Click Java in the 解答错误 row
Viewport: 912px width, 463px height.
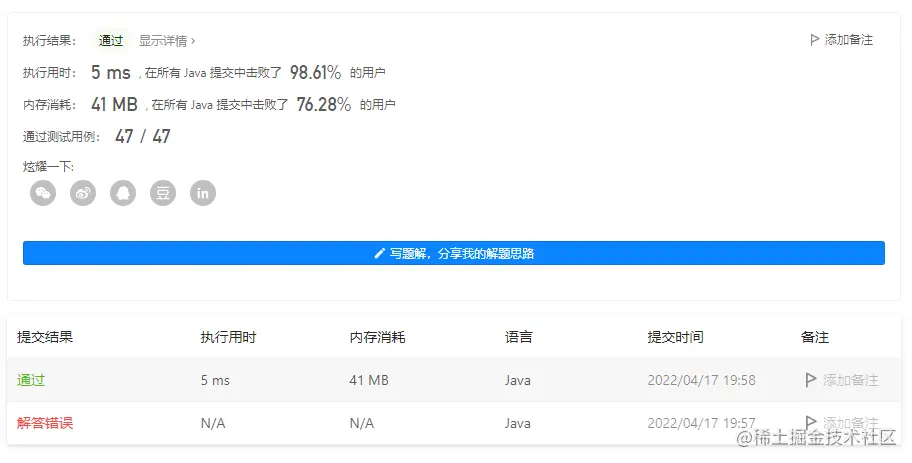point(518,423)
